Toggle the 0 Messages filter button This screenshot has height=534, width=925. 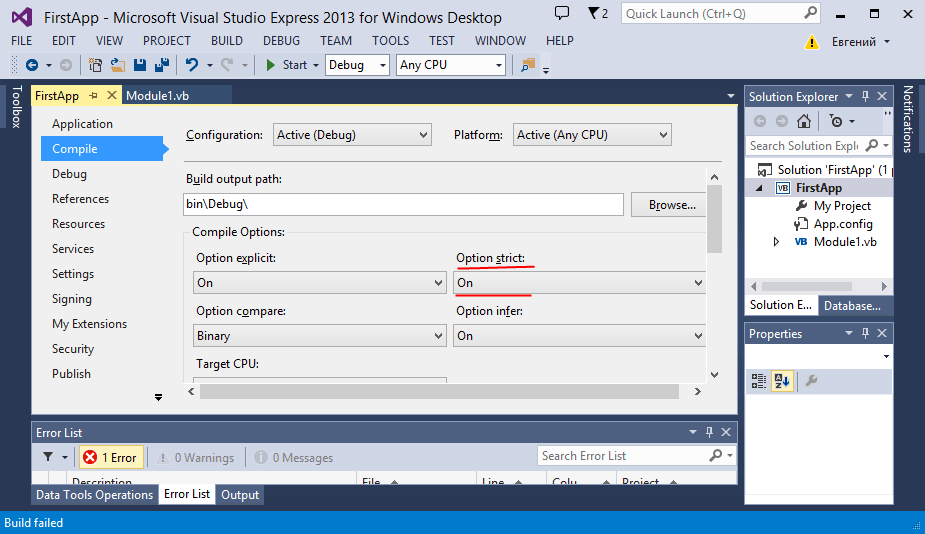(x=294, y=457)
